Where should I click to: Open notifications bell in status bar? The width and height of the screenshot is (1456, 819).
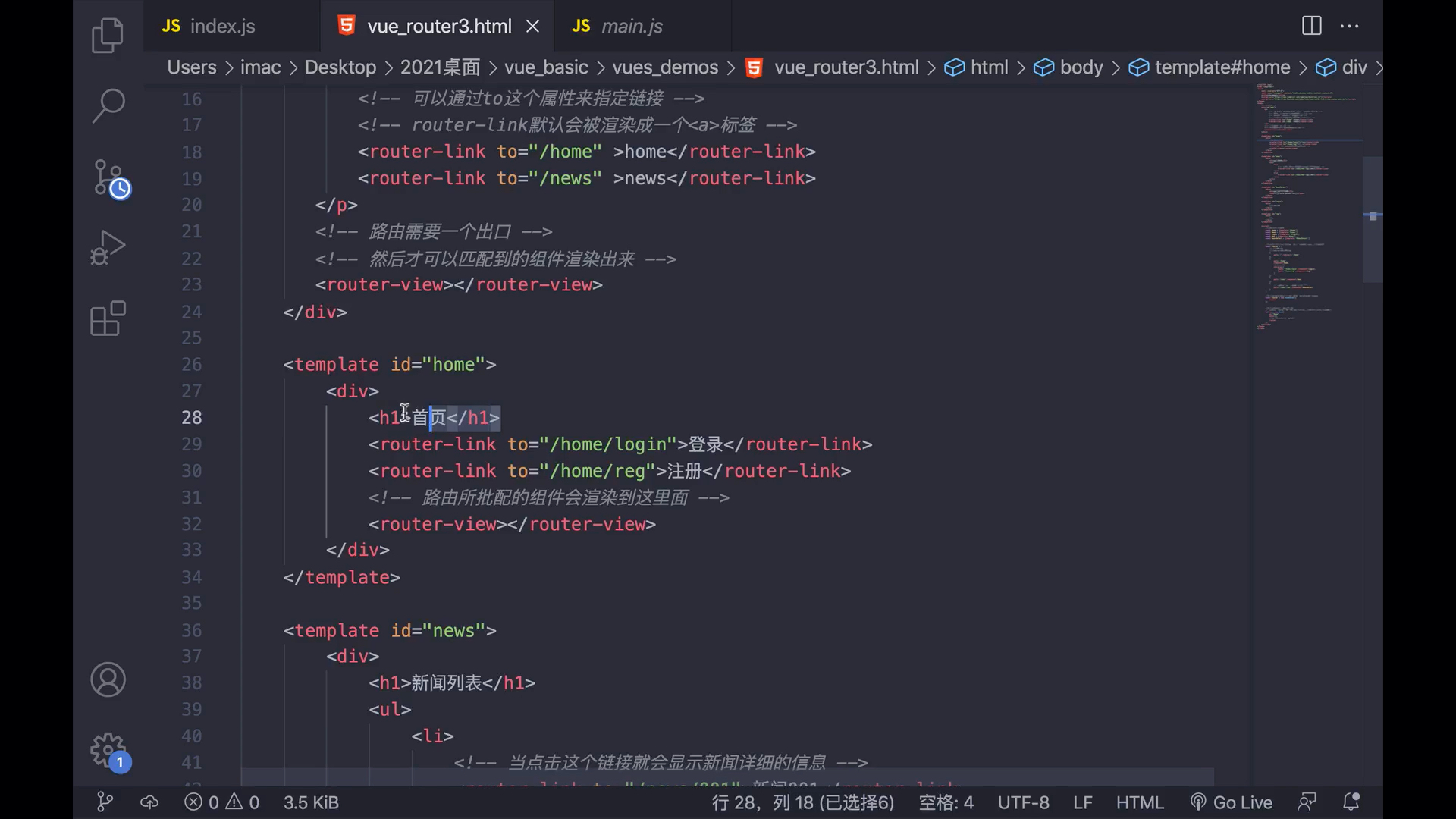[x=1351, y=802]
